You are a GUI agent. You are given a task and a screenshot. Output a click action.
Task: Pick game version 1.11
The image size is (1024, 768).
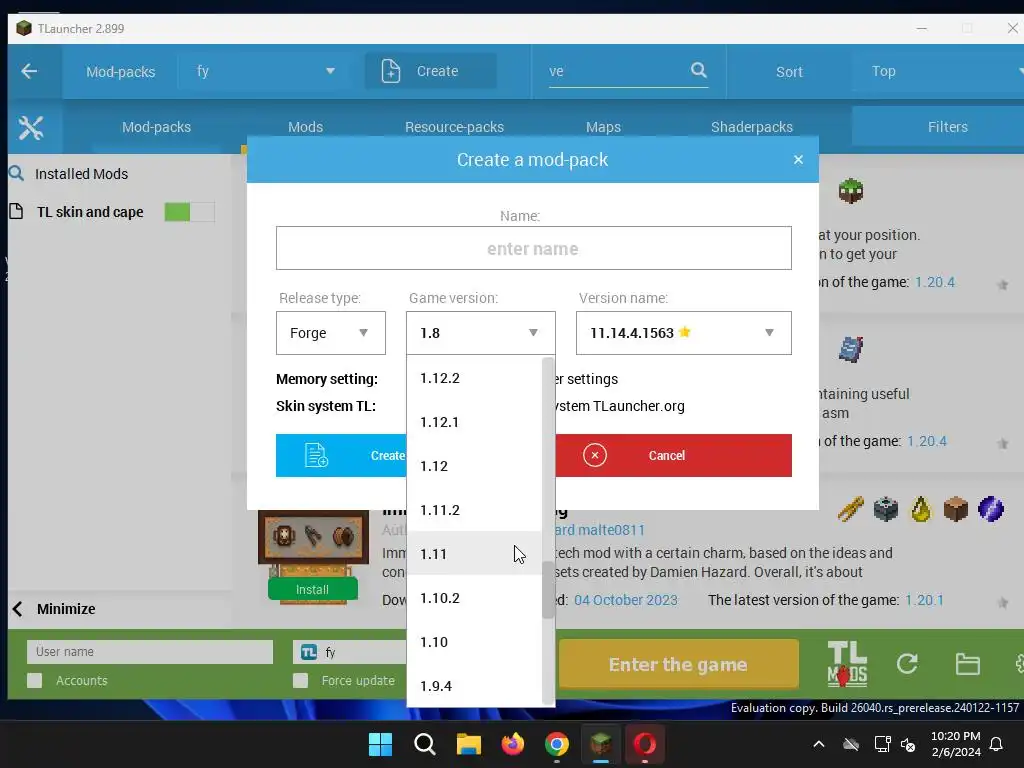(474, 554)
